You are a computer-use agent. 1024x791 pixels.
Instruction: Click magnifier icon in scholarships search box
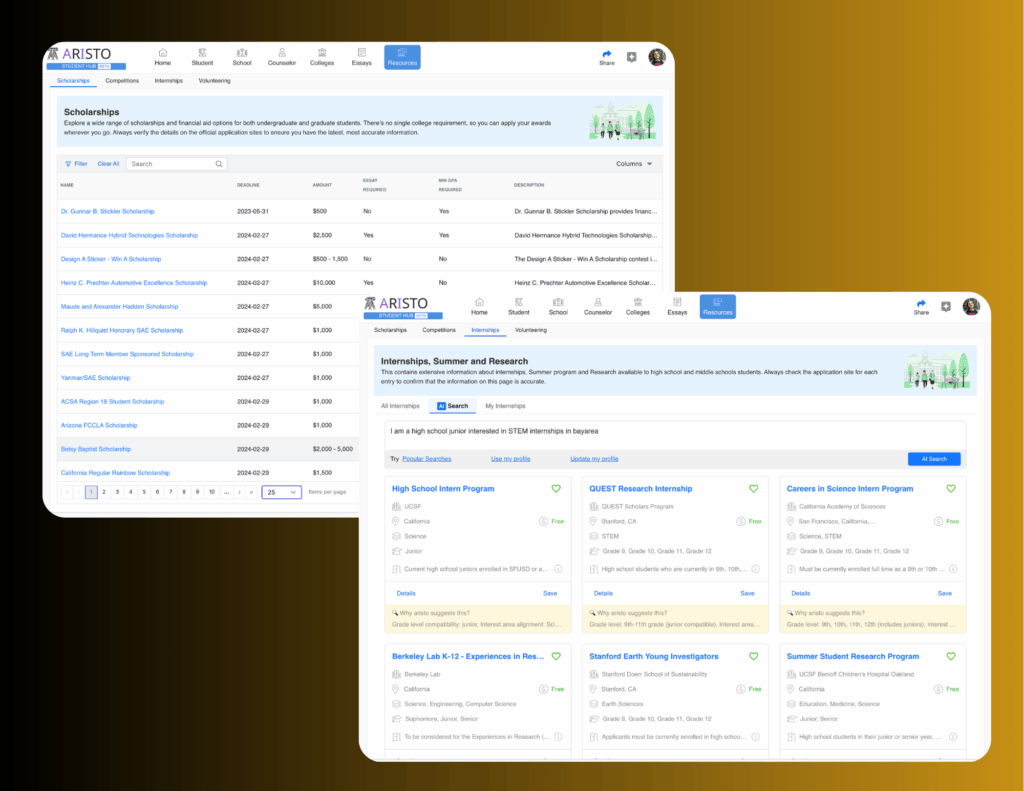[x=219, y=164]
